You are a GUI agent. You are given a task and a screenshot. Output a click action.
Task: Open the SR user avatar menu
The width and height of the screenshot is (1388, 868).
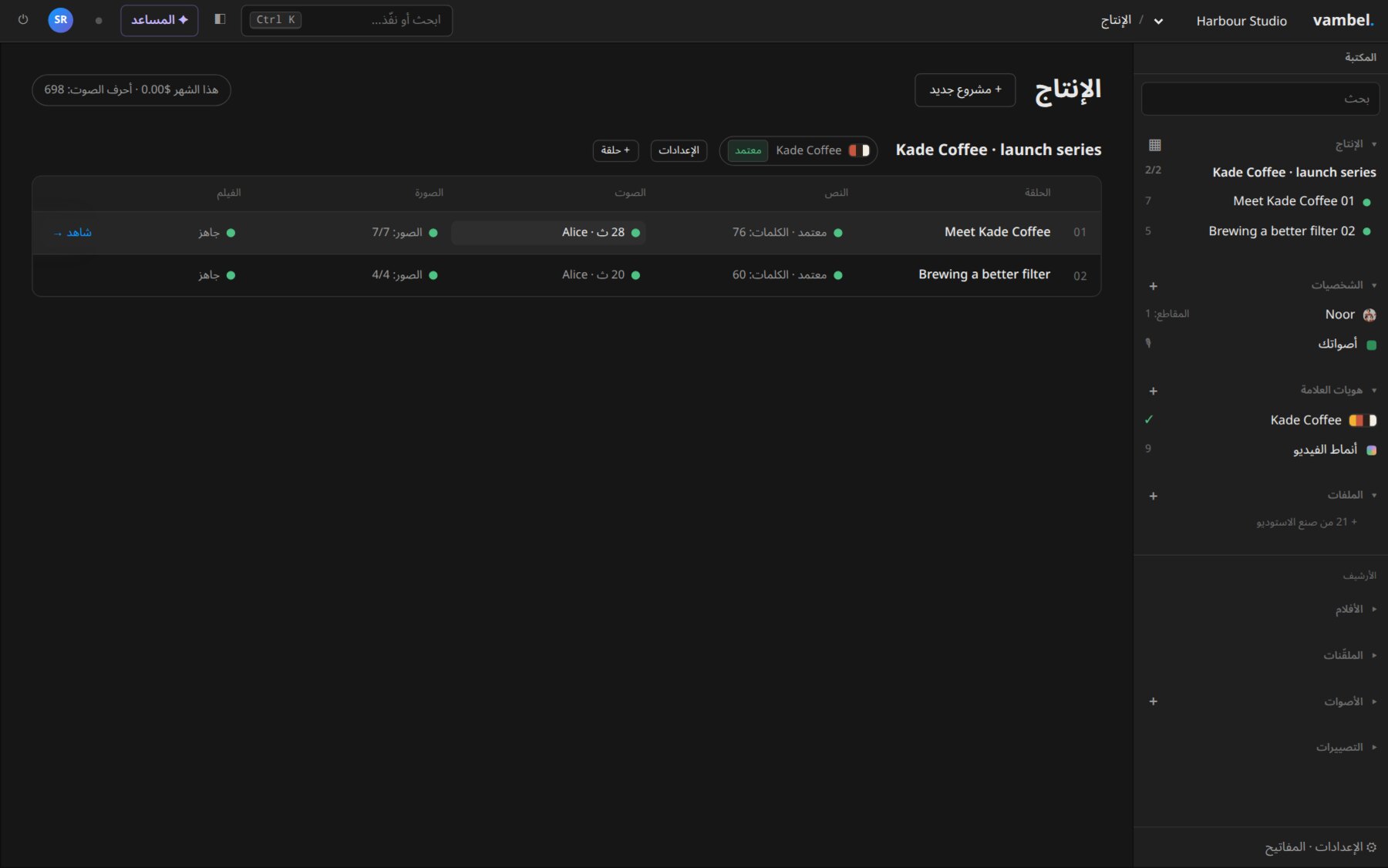61,20
